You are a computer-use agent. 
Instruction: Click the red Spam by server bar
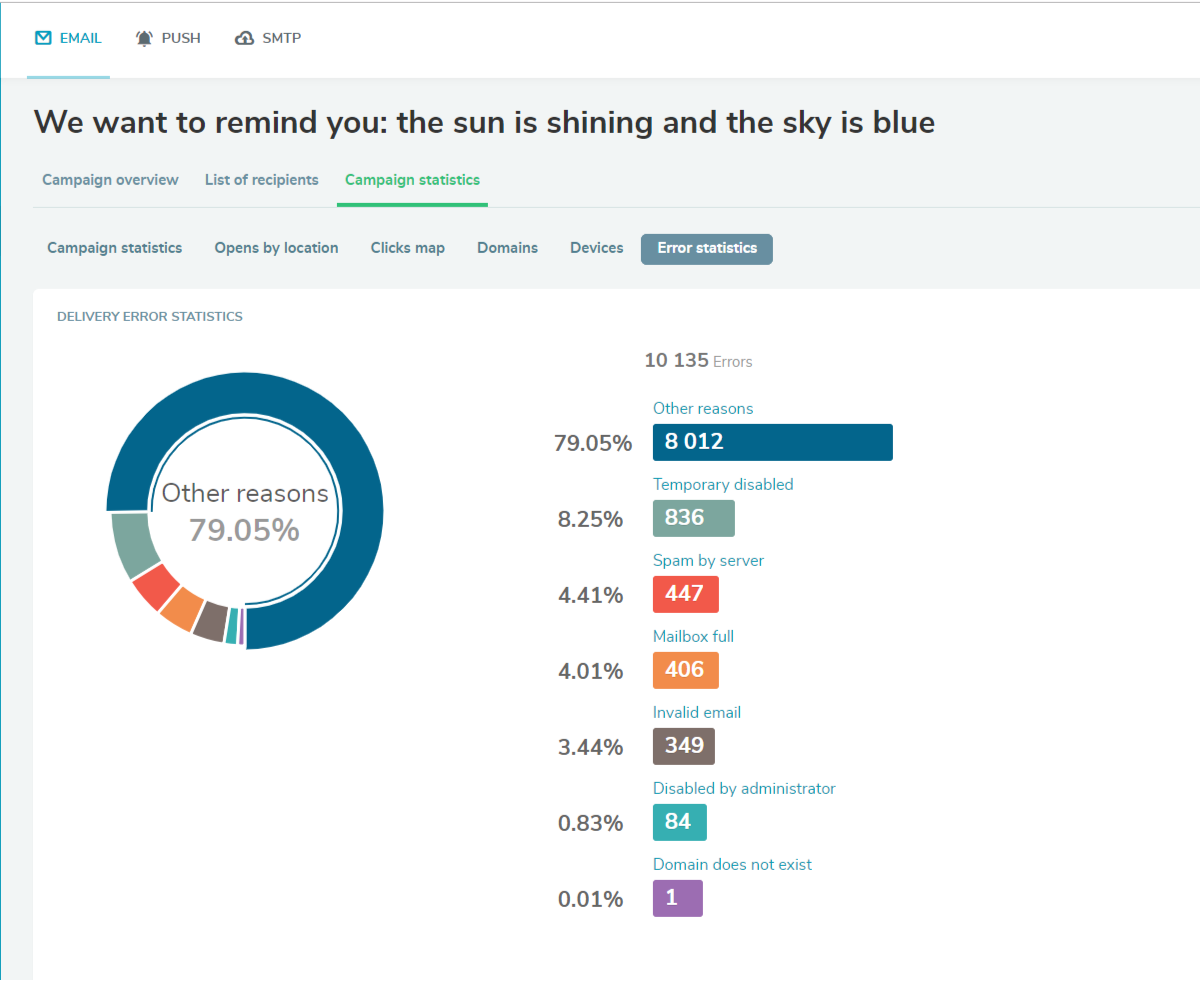pyautogui.click(x=685, y=594)
